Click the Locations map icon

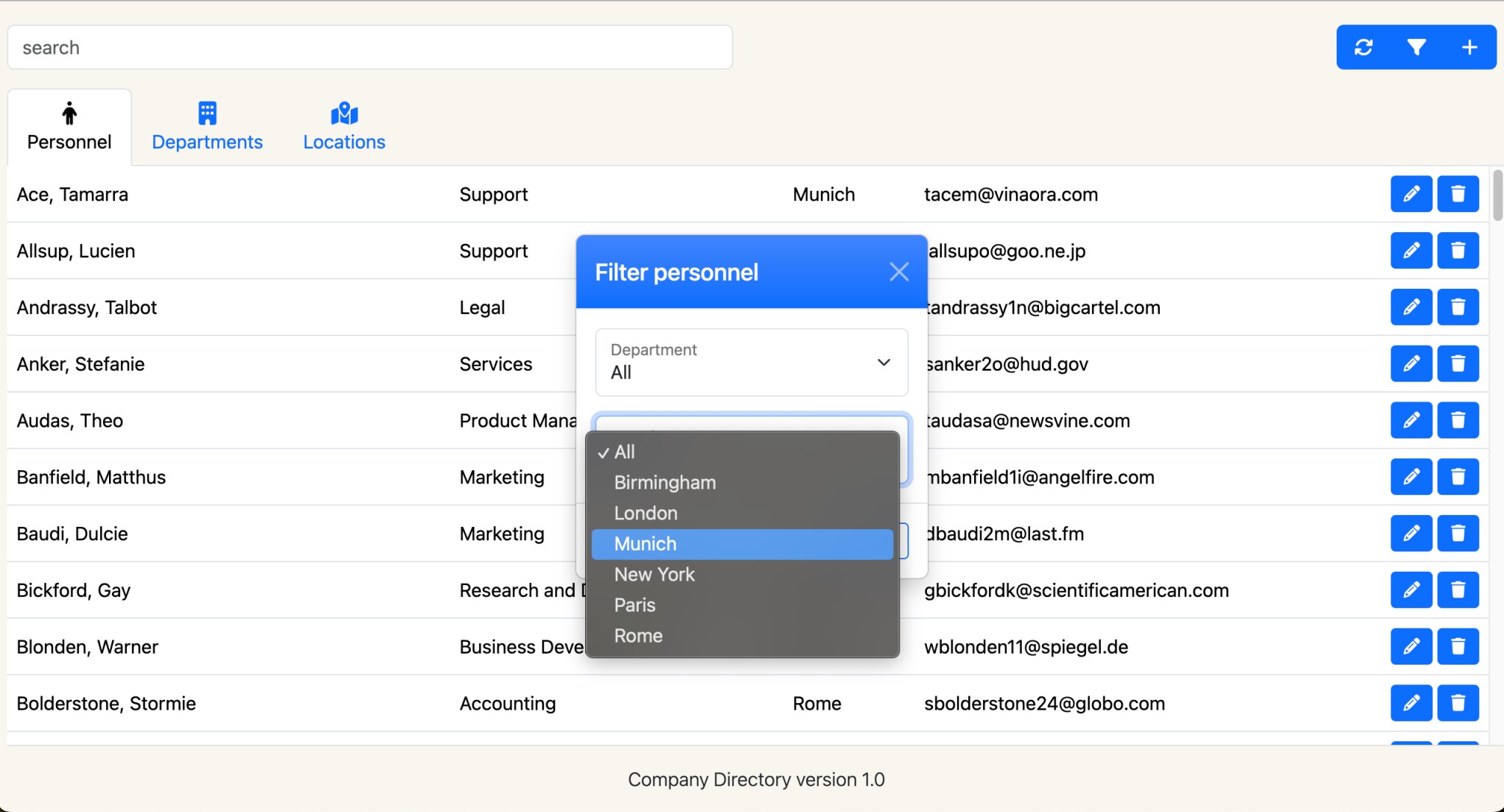(344, 113)
